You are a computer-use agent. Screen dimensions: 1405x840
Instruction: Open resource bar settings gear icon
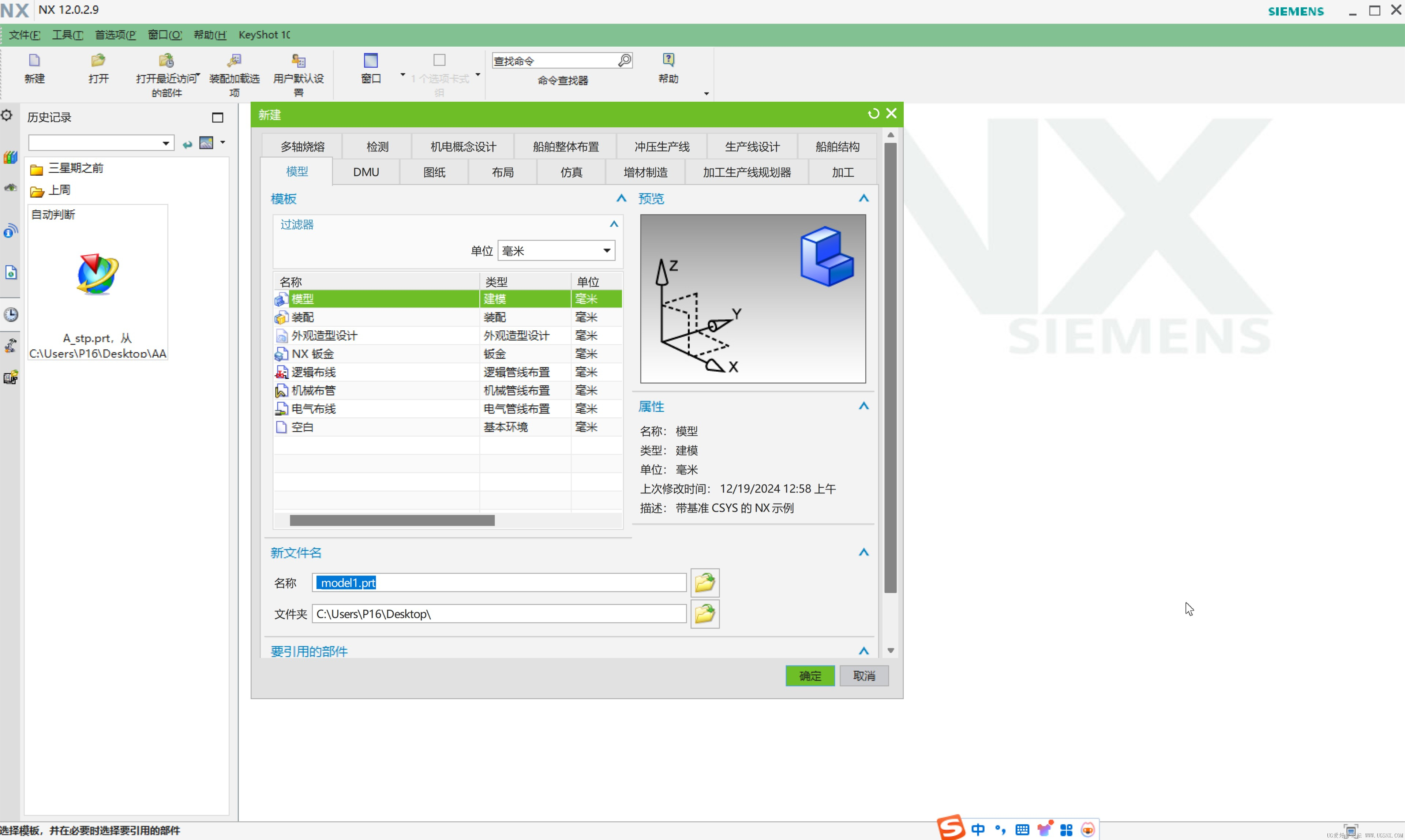(x=7, y=116)
